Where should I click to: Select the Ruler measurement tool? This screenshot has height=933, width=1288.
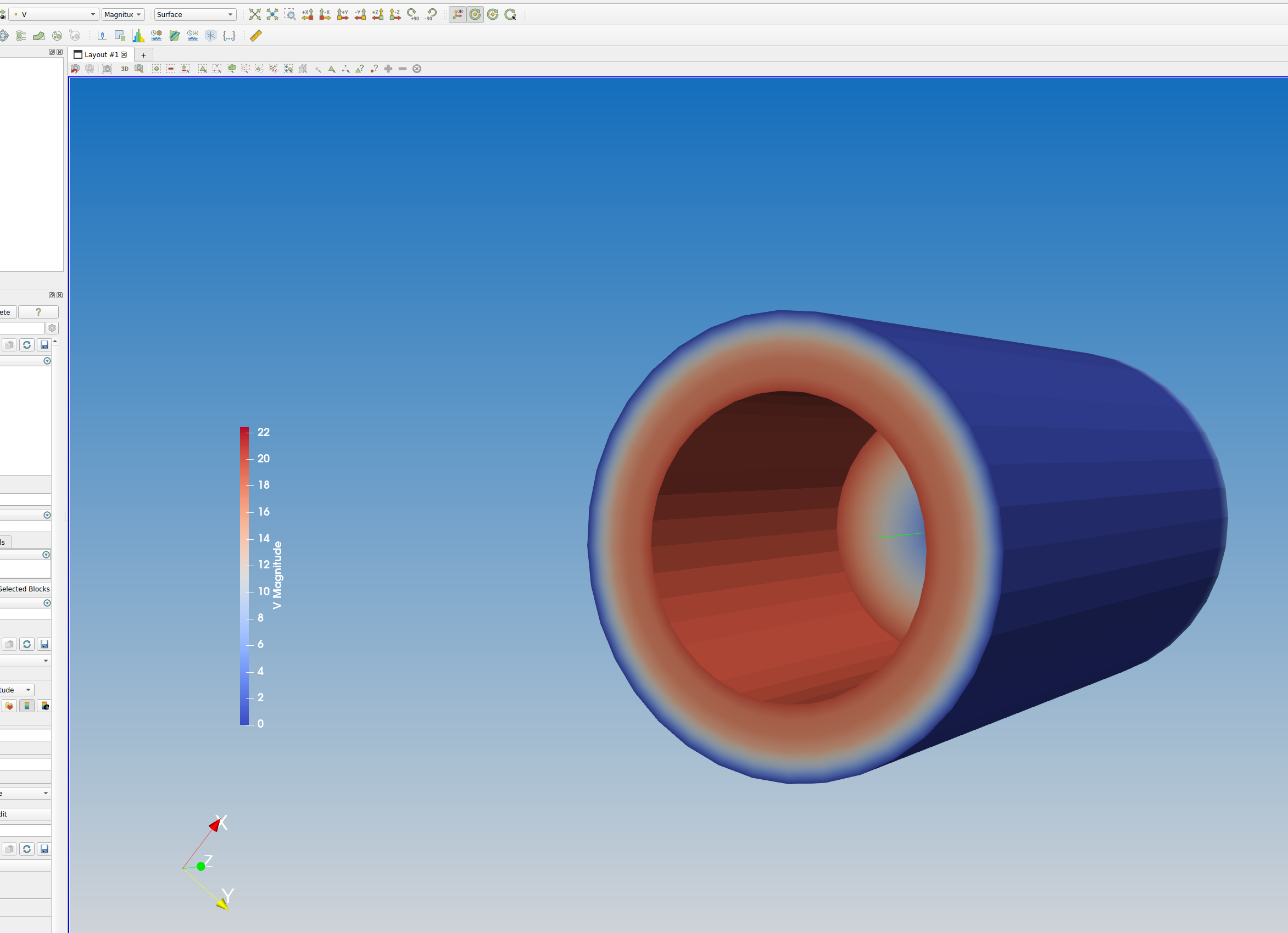pyautogui.click(x=255, y=36)
